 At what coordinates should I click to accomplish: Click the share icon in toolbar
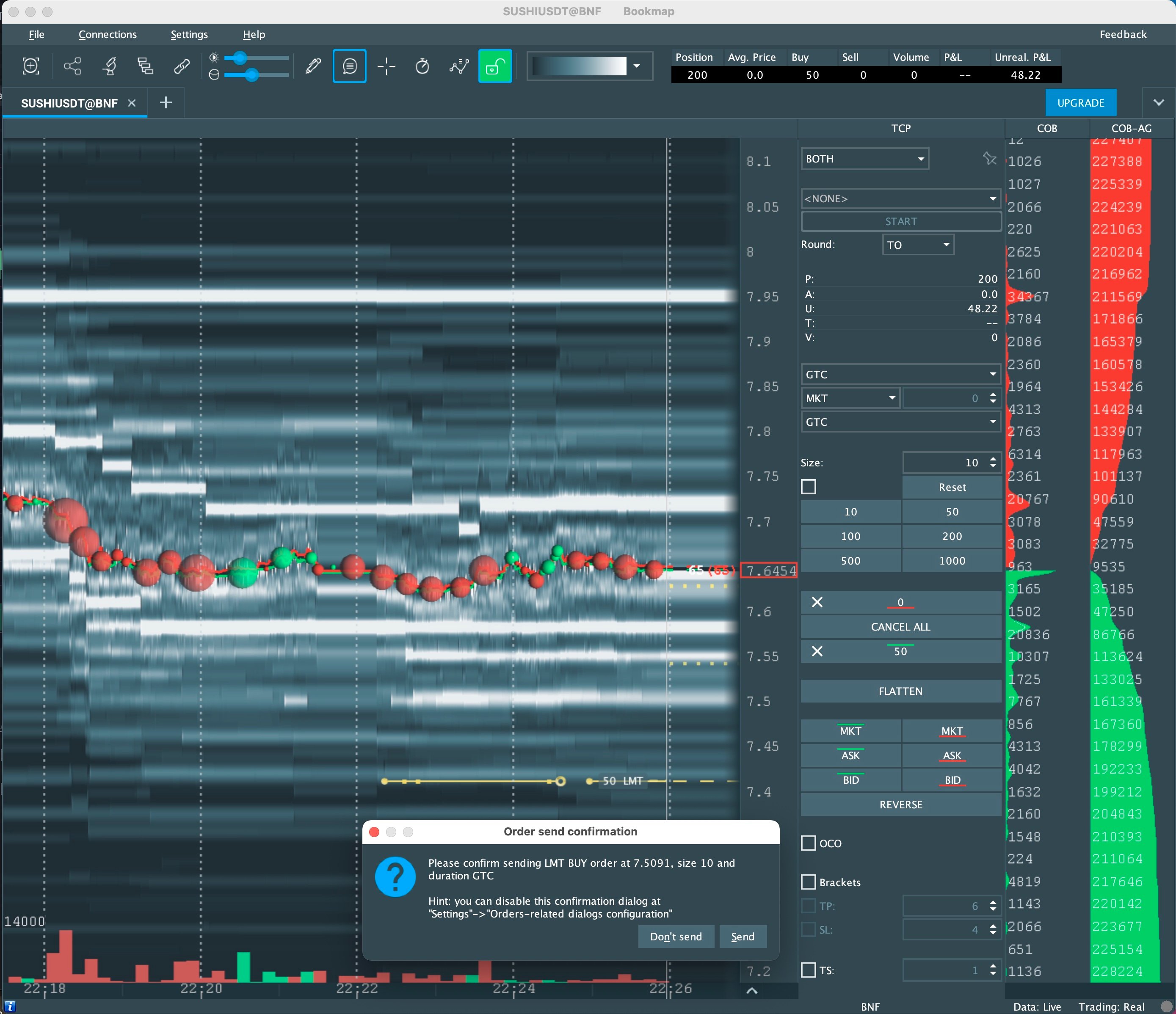point(73,66)
